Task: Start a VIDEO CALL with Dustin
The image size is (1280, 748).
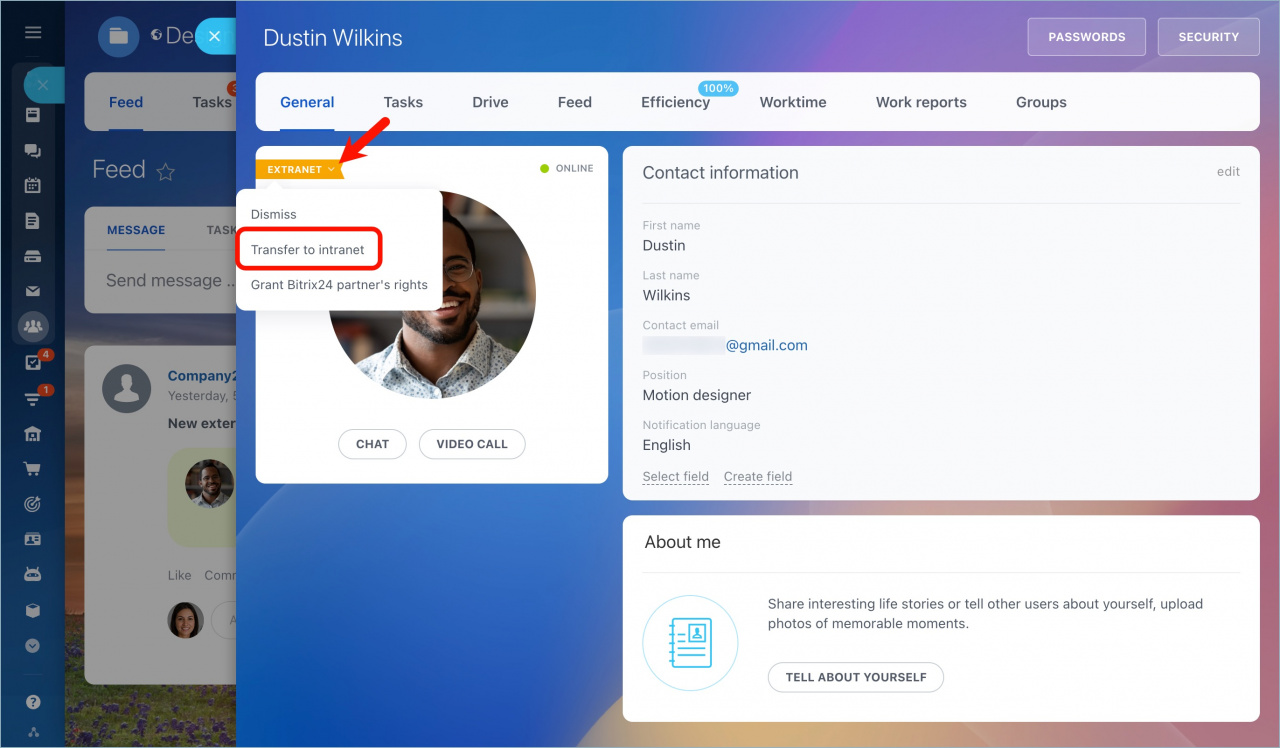Action: coord(472,444)
